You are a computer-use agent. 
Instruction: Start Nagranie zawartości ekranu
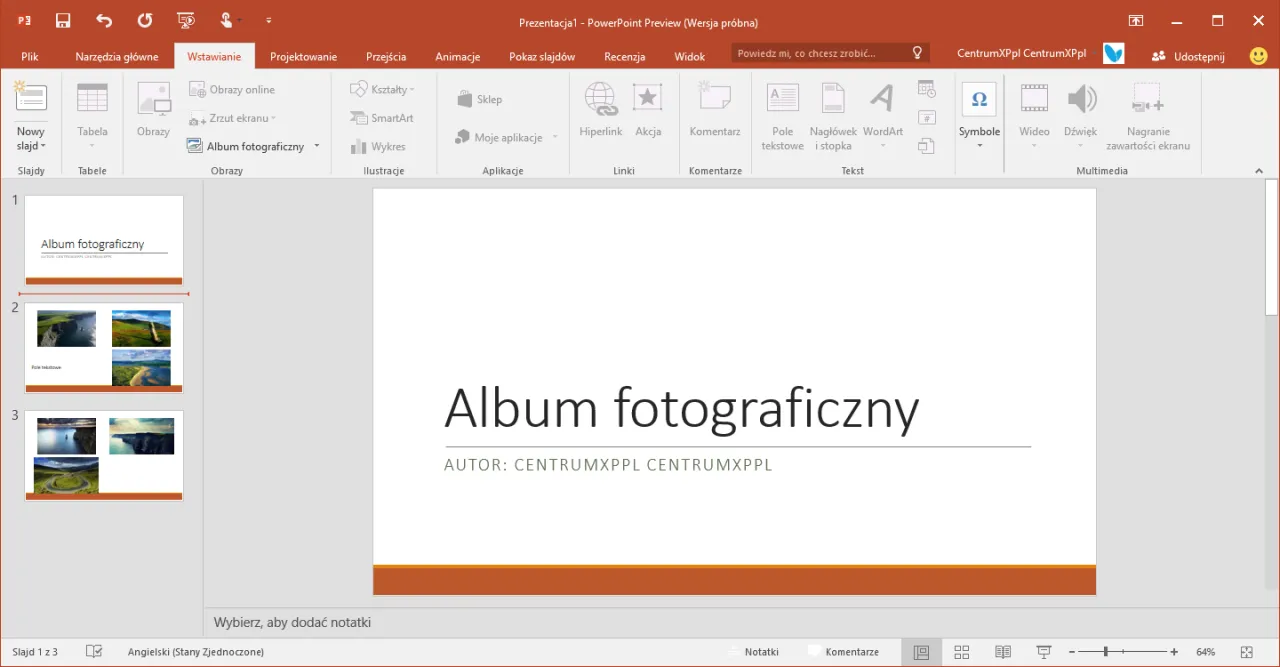tap(1148, 118)
